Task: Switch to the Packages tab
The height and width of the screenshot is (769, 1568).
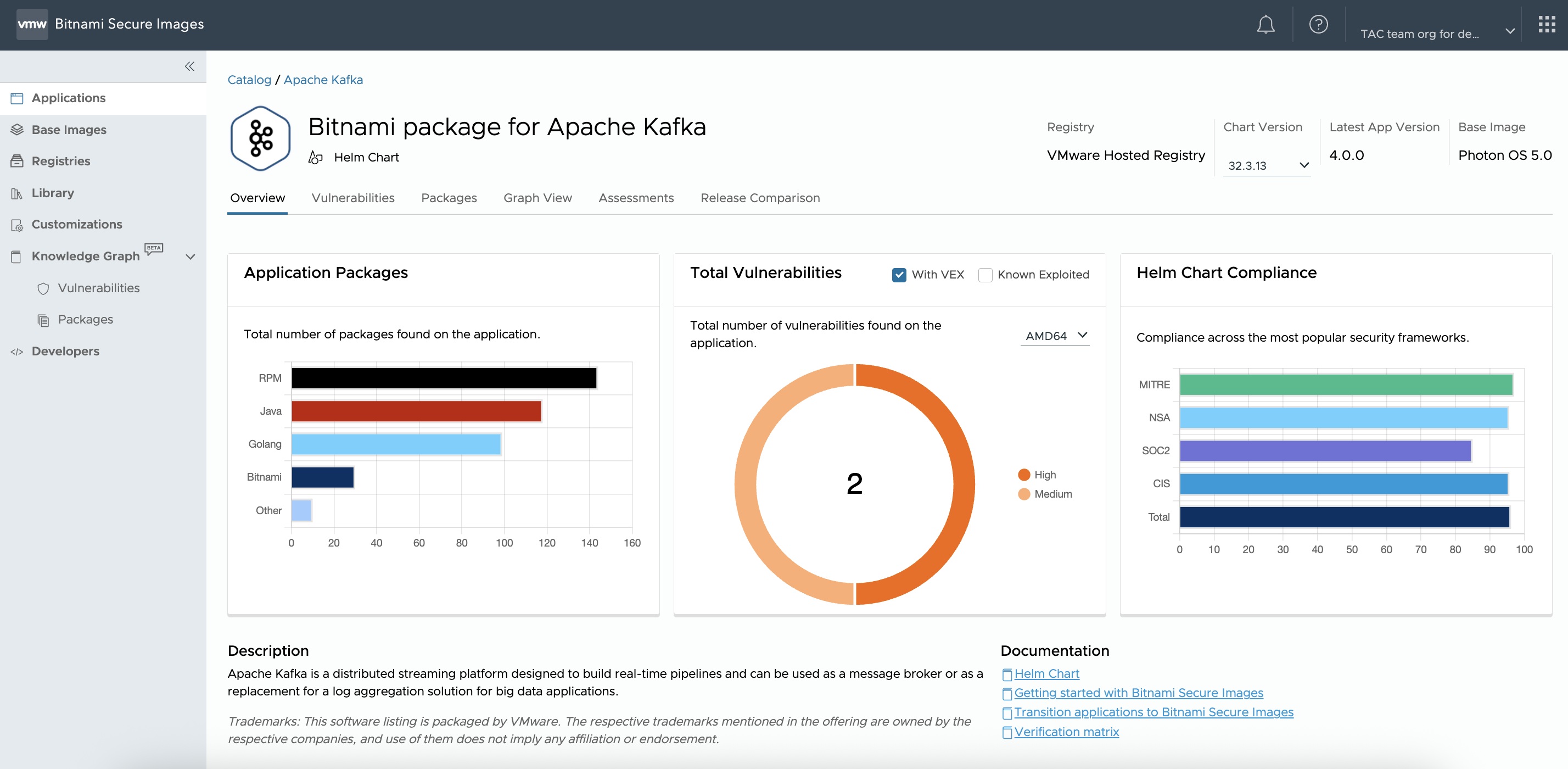Action: (449, 198)
